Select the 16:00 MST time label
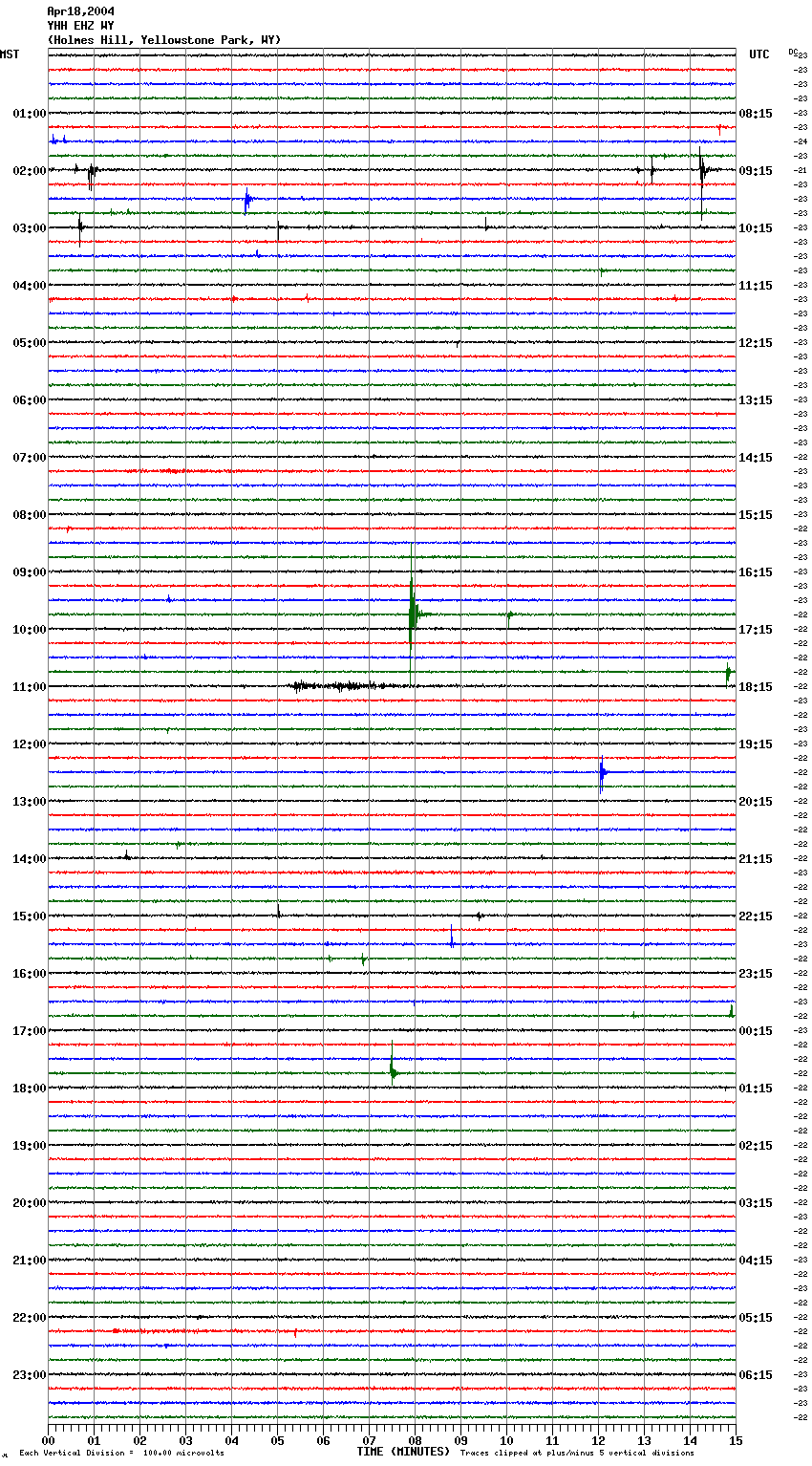Screen dimensions: 812x1466 click(x=30, y=974)
